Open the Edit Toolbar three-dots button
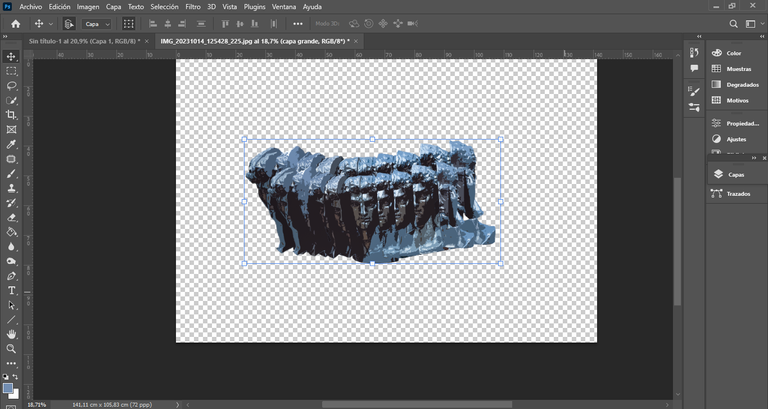 point(11,364)
